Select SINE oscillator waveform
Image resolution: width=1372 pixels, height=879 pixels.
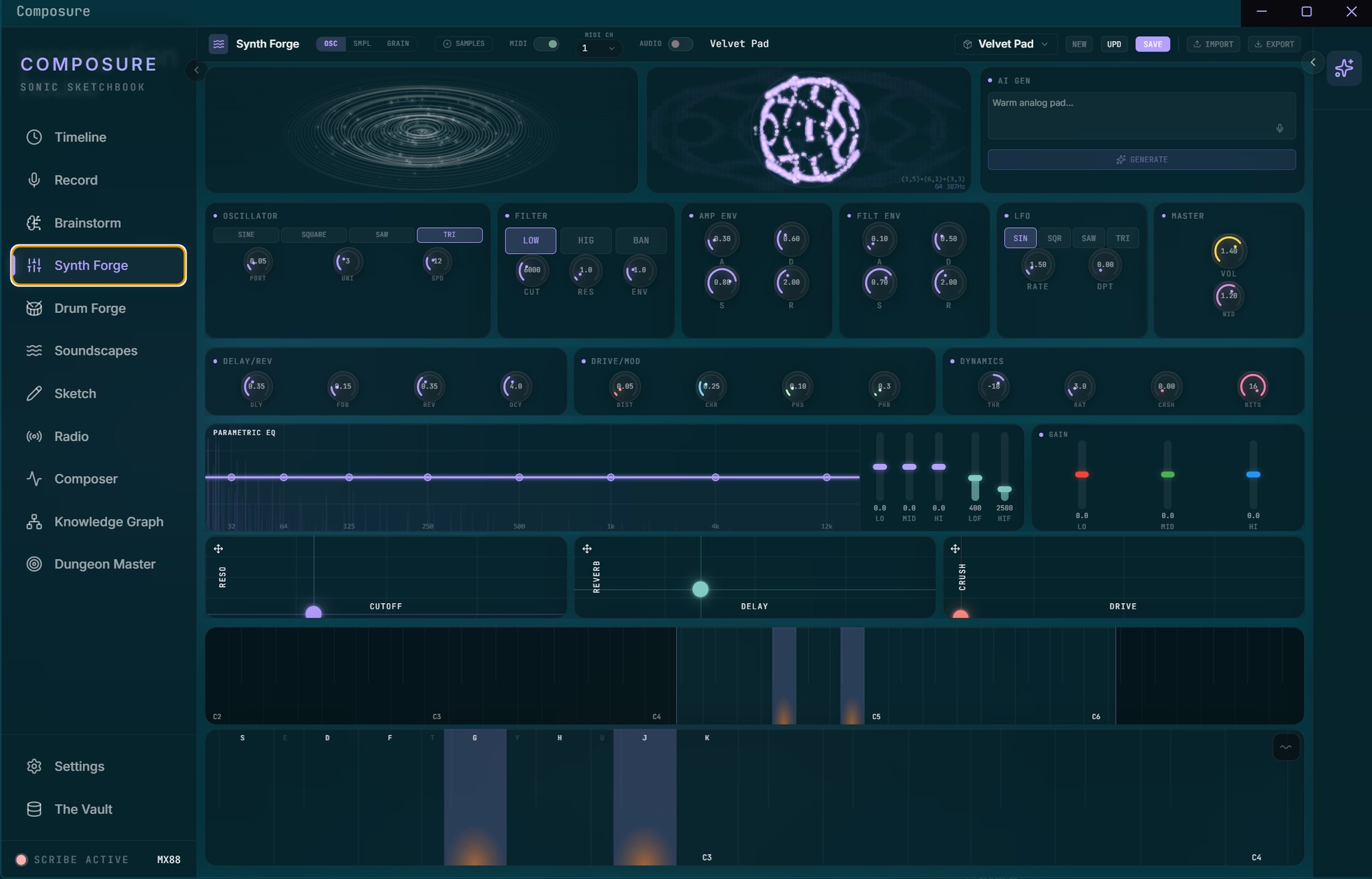click(246, 235)
